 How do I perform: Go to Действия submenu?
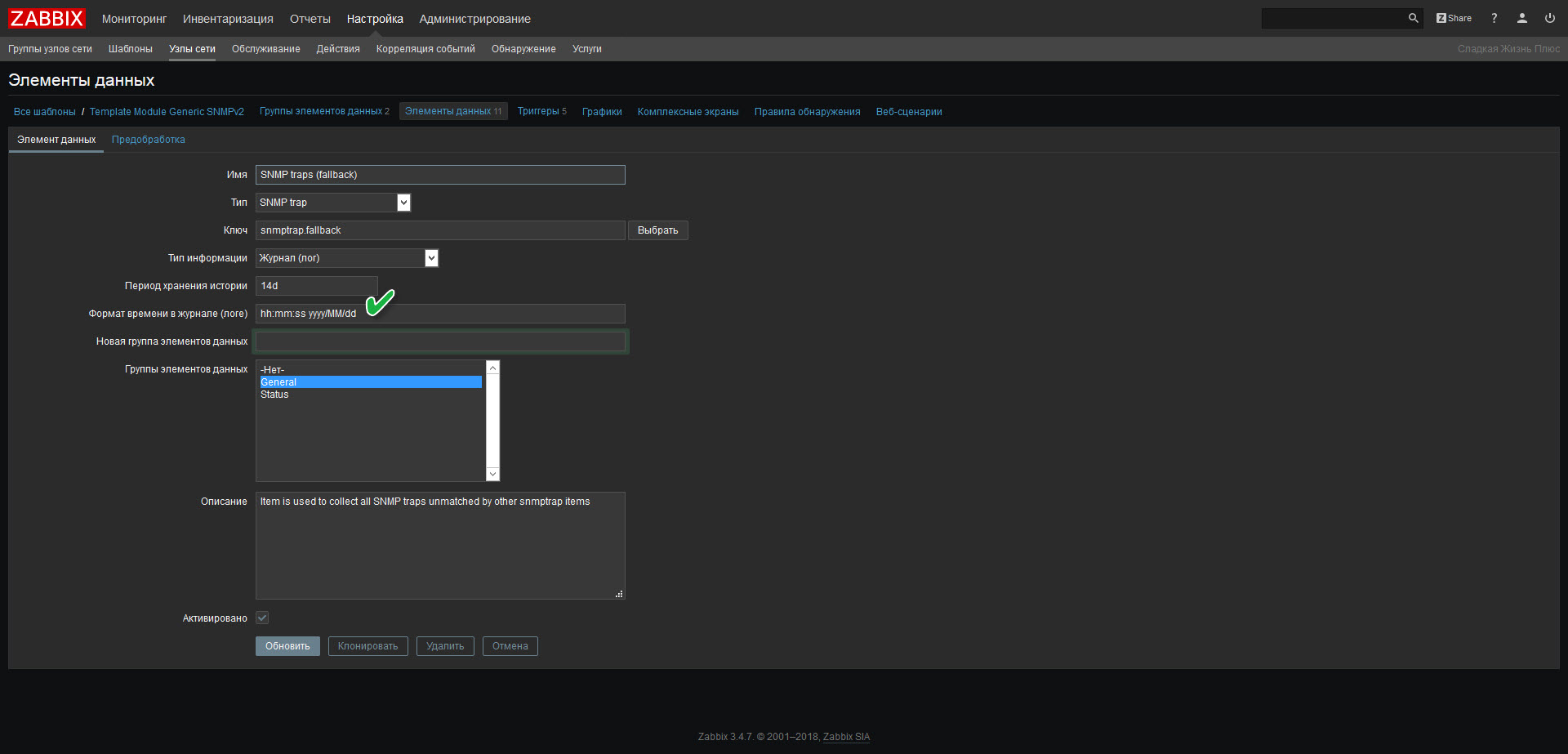pyautogui.click(x=338, y=49)
